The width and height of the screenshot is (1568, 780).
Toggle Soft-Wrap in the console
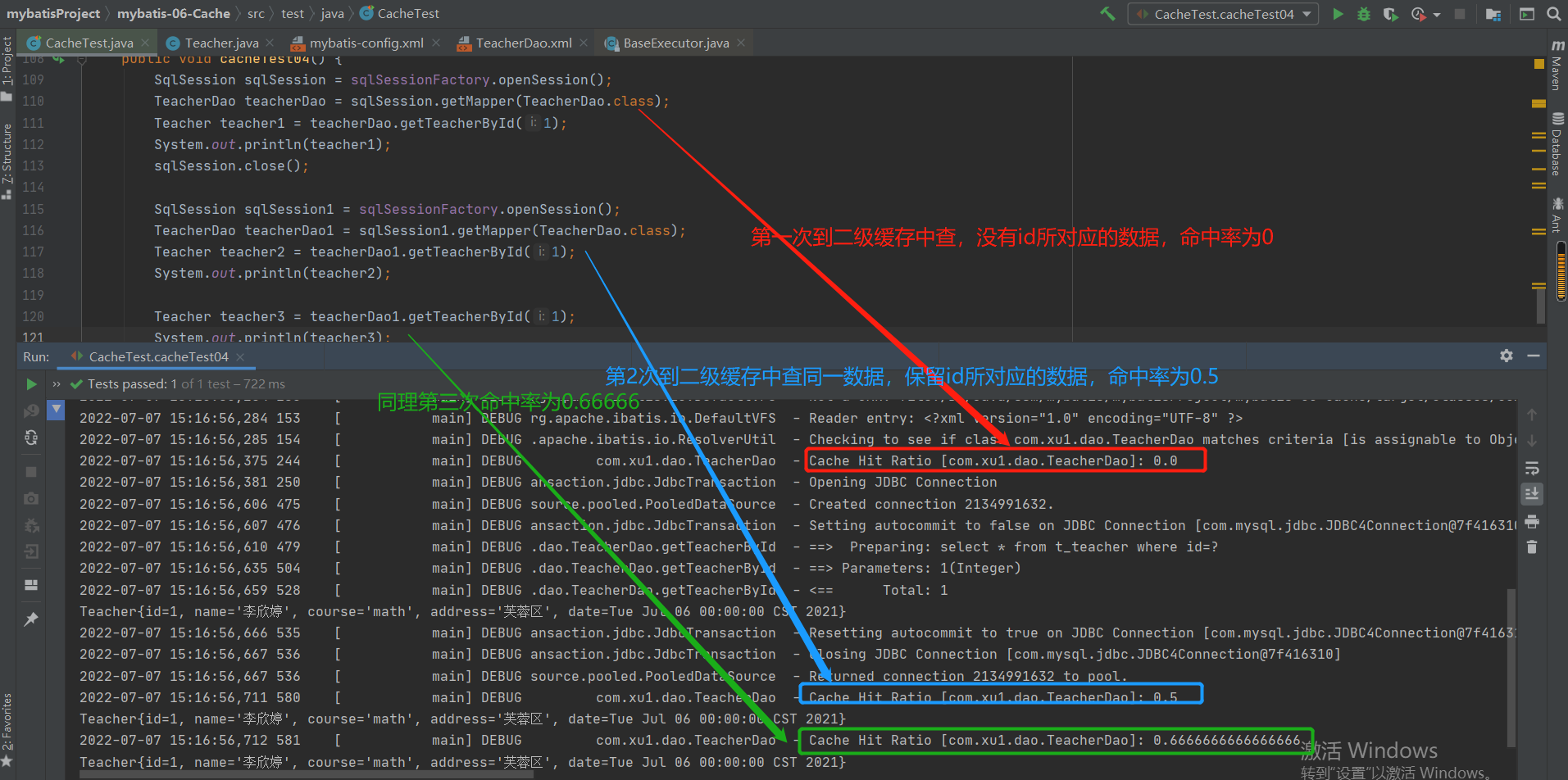pyautogui.click(x=1532, y=468)
